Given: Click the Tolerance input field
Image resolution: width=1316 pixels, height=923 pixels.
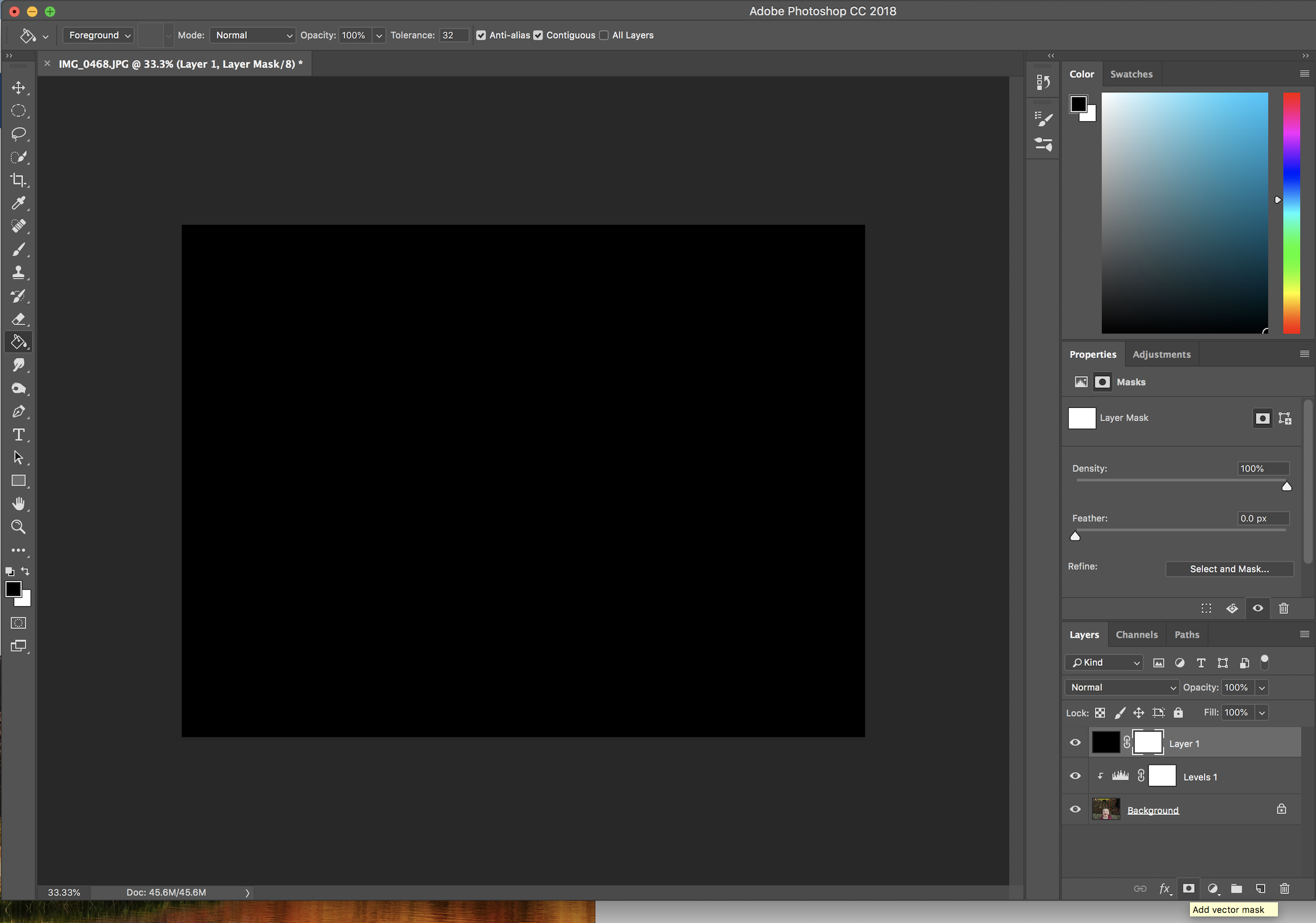Looking at the screenshot, I should pos(453,35).
